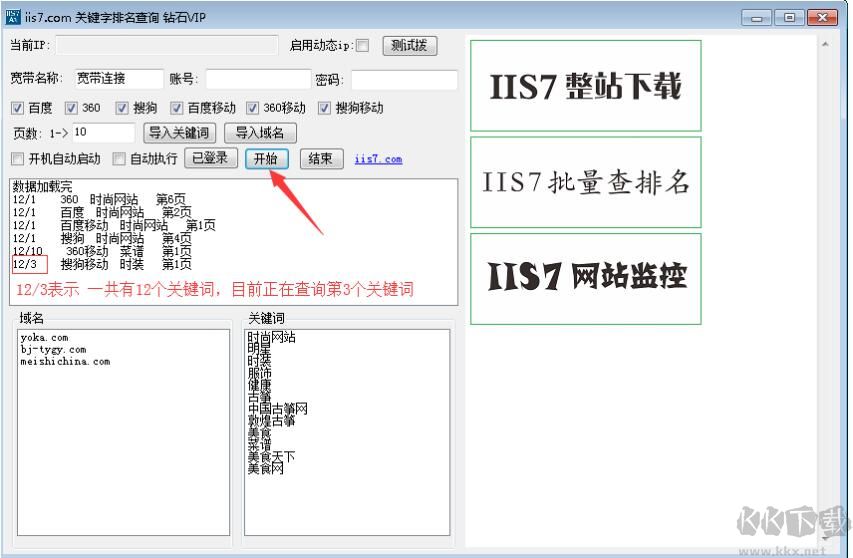Toggle the 360移动 checkbox

(x=252, y=108)
